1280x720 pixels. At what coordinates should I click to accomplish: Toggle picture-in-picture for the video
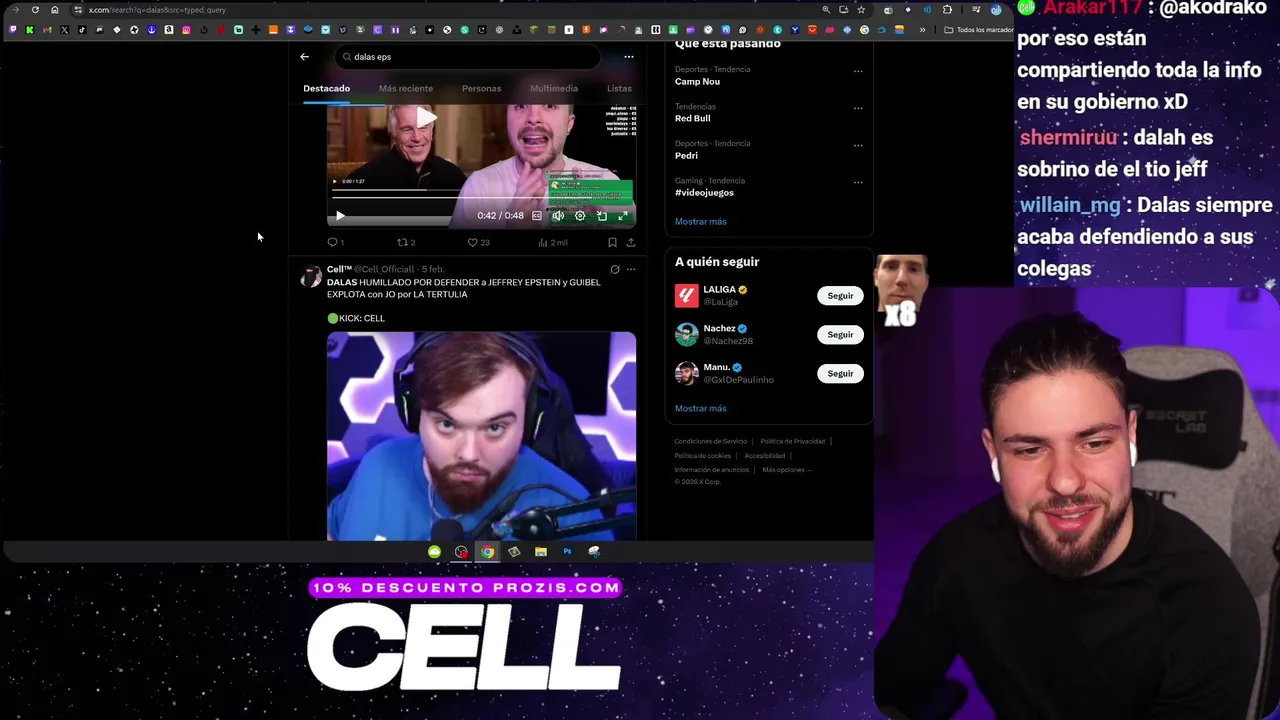click(x=601, y=216)
